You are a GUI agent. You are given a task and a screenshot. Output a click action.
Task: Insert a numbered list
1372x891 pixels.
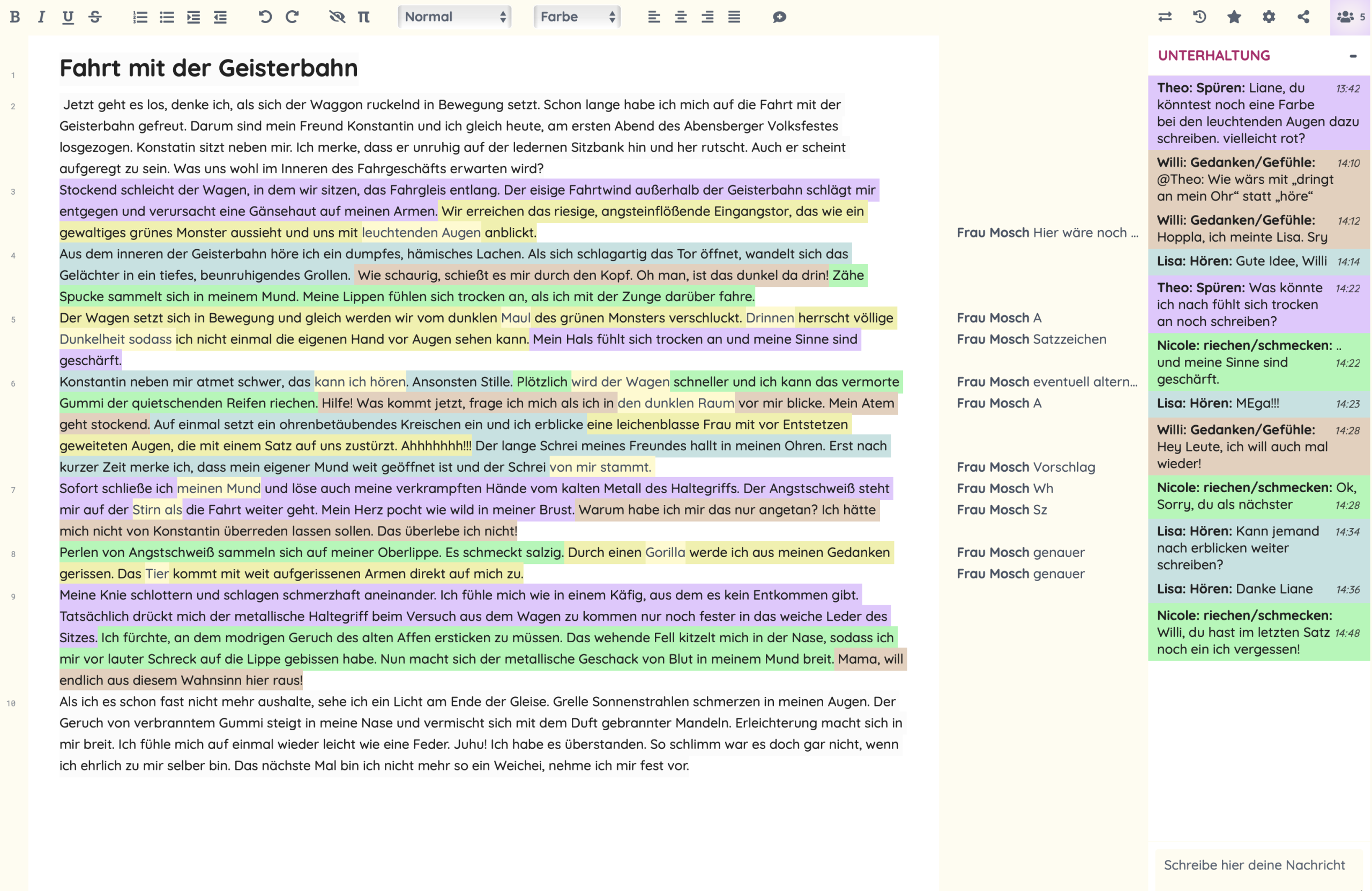(x=139, y=17)
